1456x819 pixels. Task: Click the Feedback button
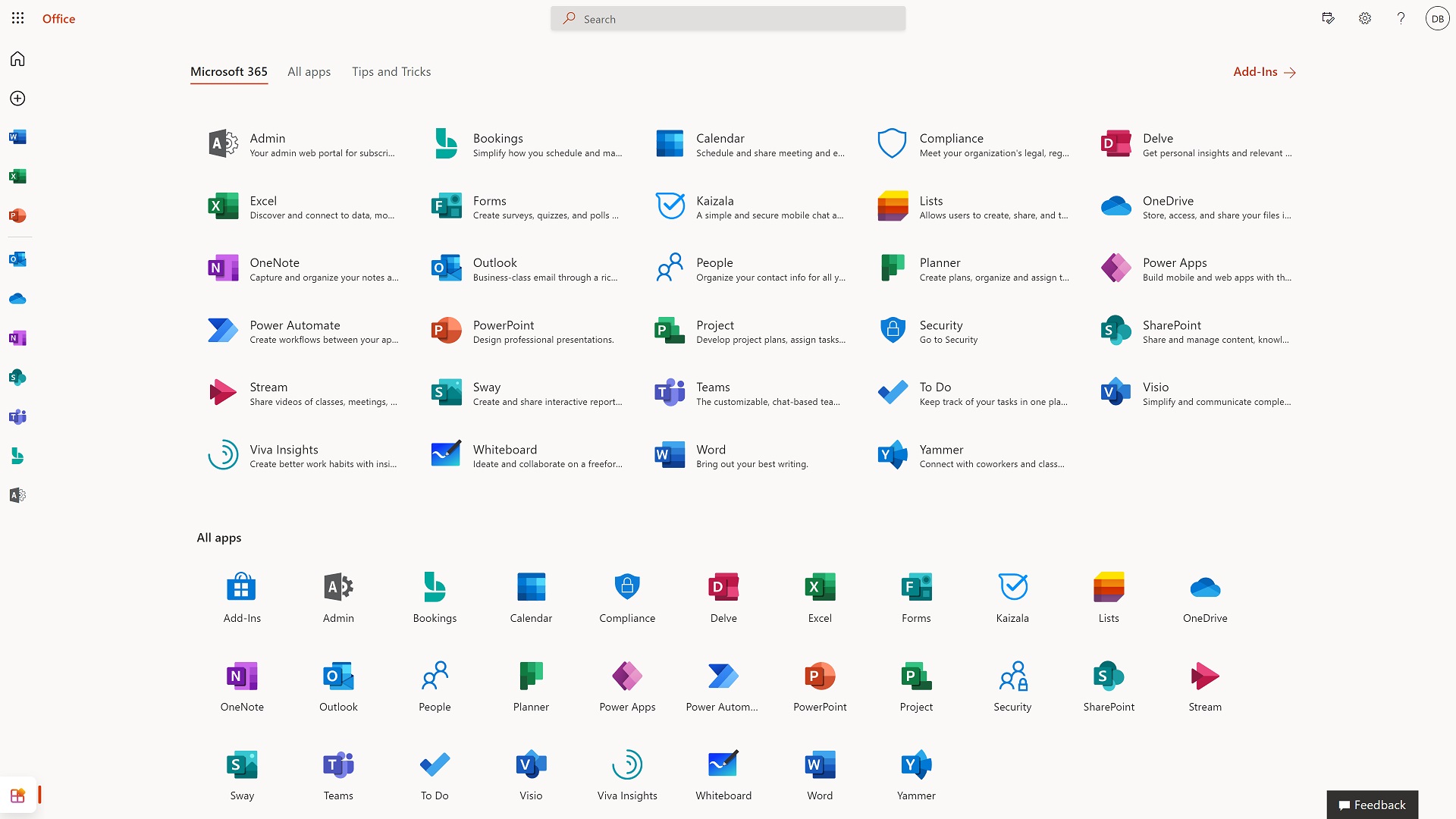click(x=1372, y=805)
